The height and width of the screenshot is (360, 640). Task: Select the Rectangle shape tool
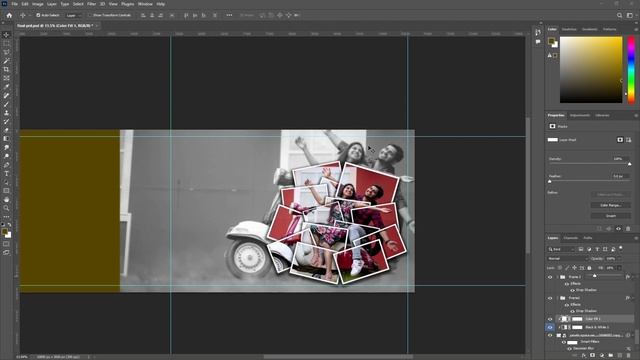(x=6, y=191)
